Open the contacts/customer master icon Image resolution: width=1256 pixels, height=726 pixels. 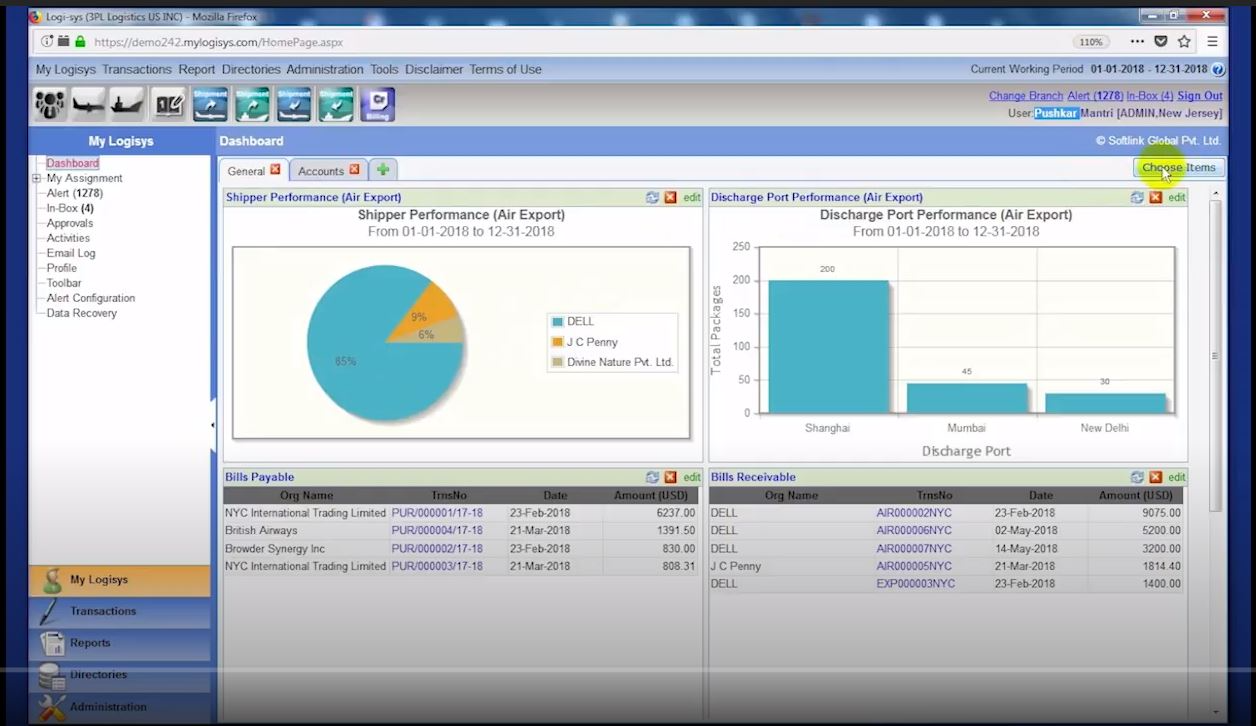click(50, 103)
